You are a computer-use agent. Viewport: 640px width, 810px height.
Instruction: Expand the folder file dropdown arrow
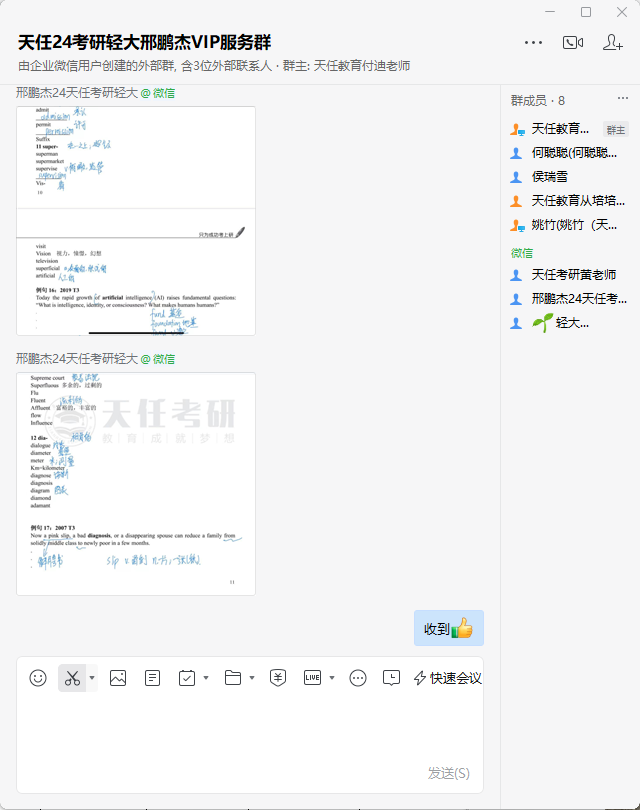click(252, 678)
